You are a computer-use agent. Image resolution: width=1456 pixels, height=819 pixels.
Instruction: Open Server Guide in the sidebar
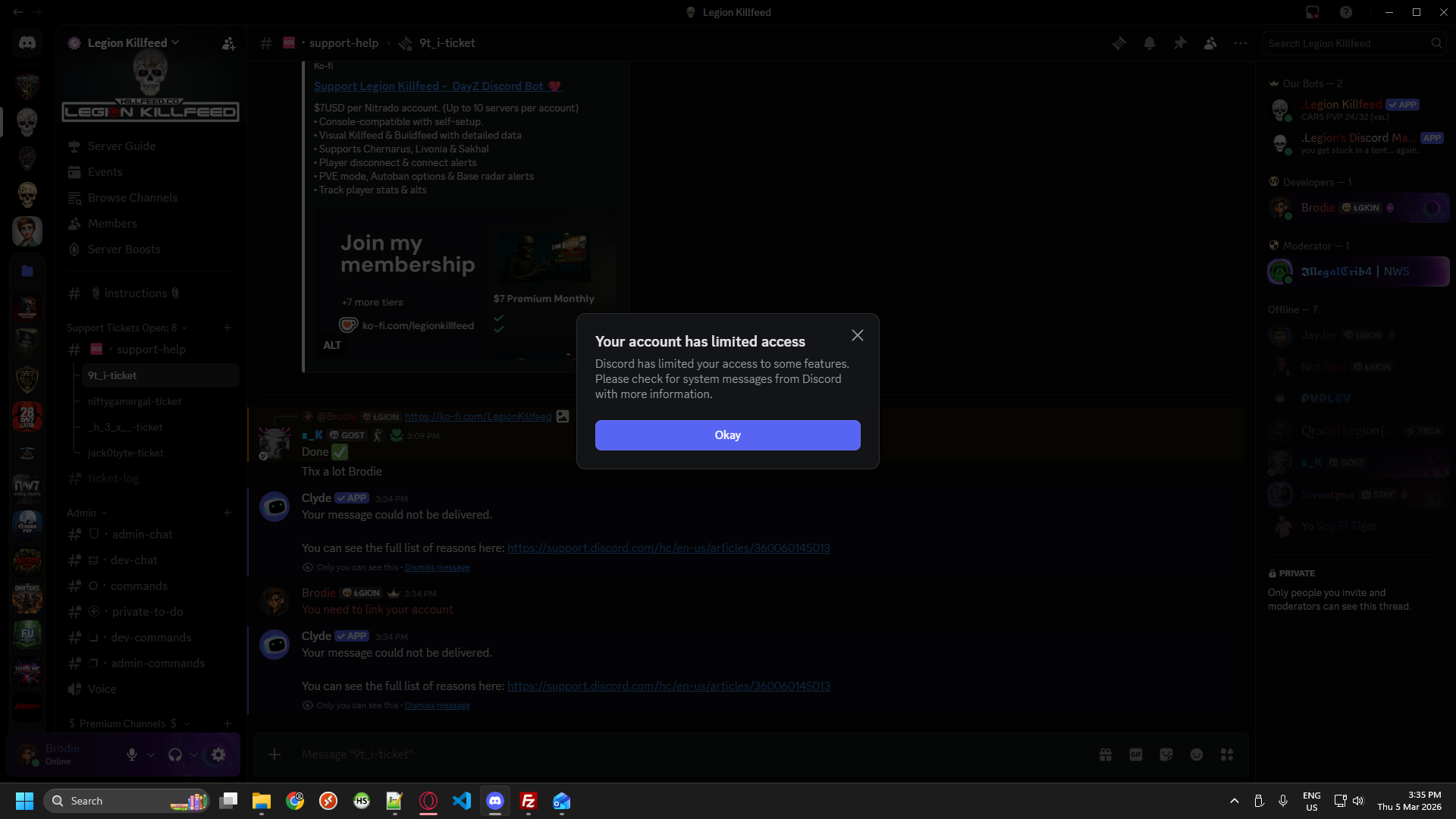(x=152, y=146)
